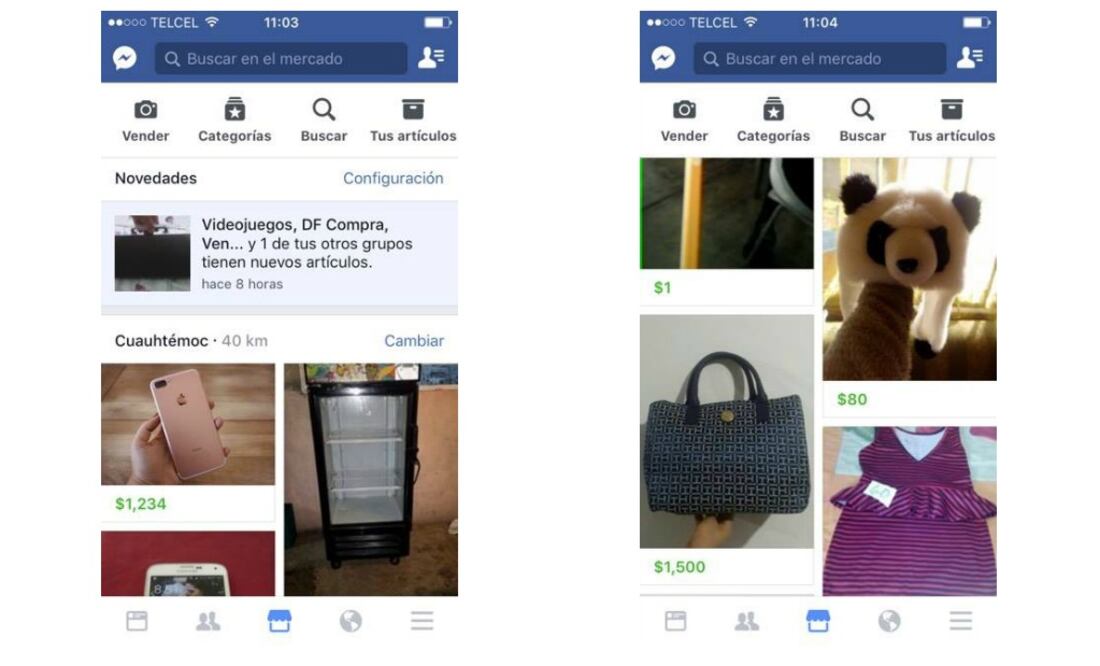Screen dimensions: 1100x666
Task: Open globe notifications tab on left phone
Action: (x=351, y=620)
